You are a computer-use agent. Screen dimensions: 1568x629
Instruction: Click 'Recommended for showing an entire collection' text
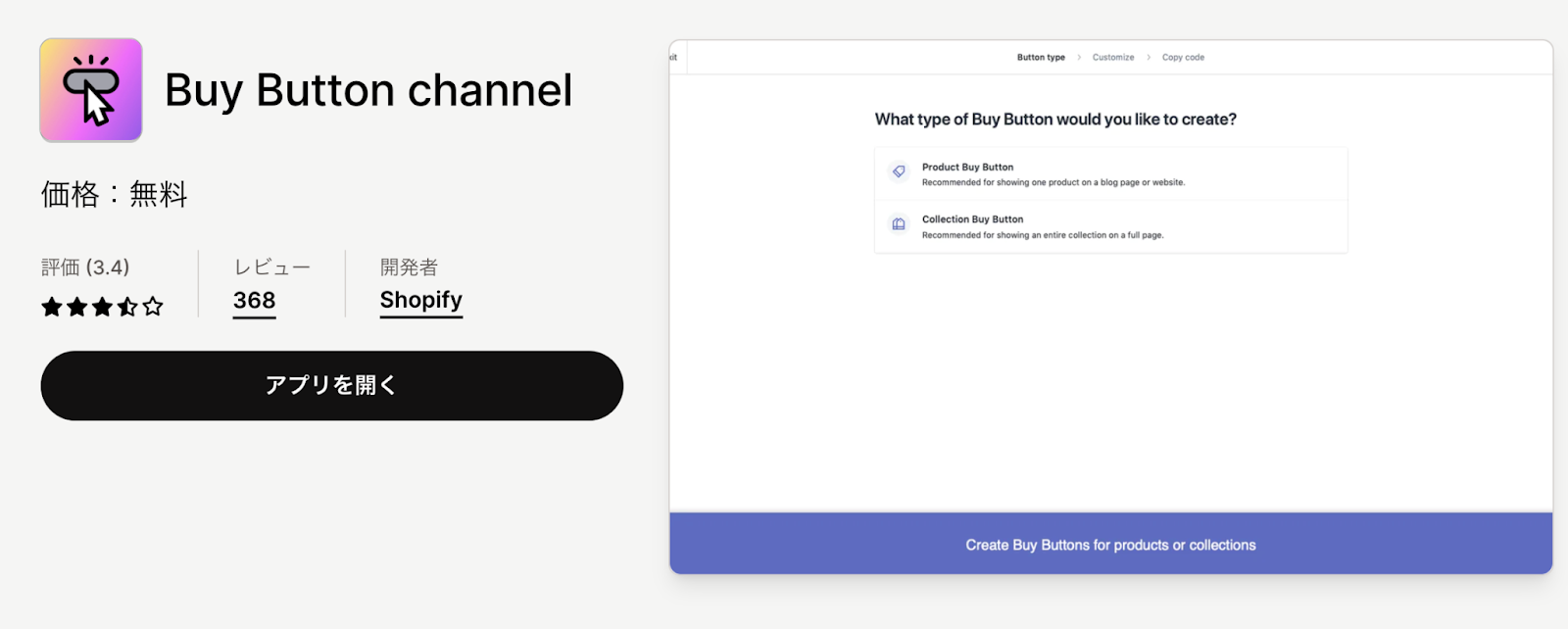pyautogui.click(x=1043, y=235)
